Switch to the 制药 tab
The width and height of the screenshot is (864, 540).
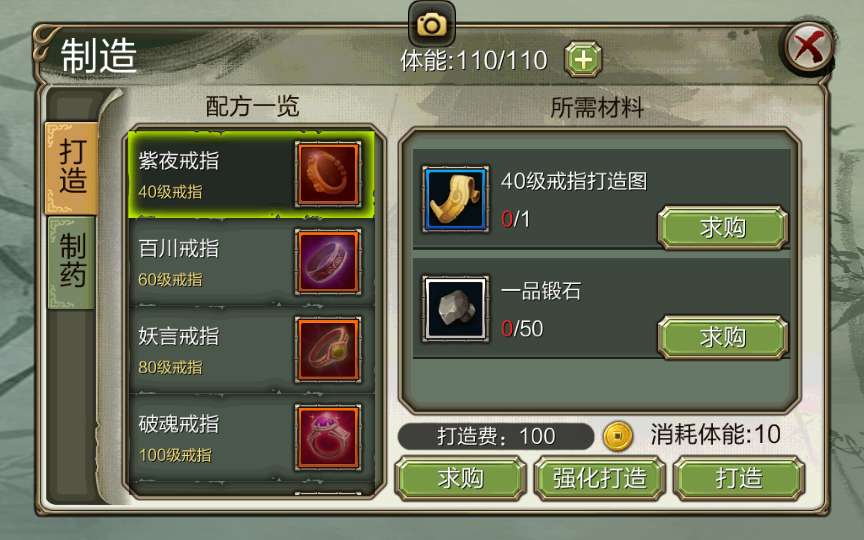pos(72,262)
